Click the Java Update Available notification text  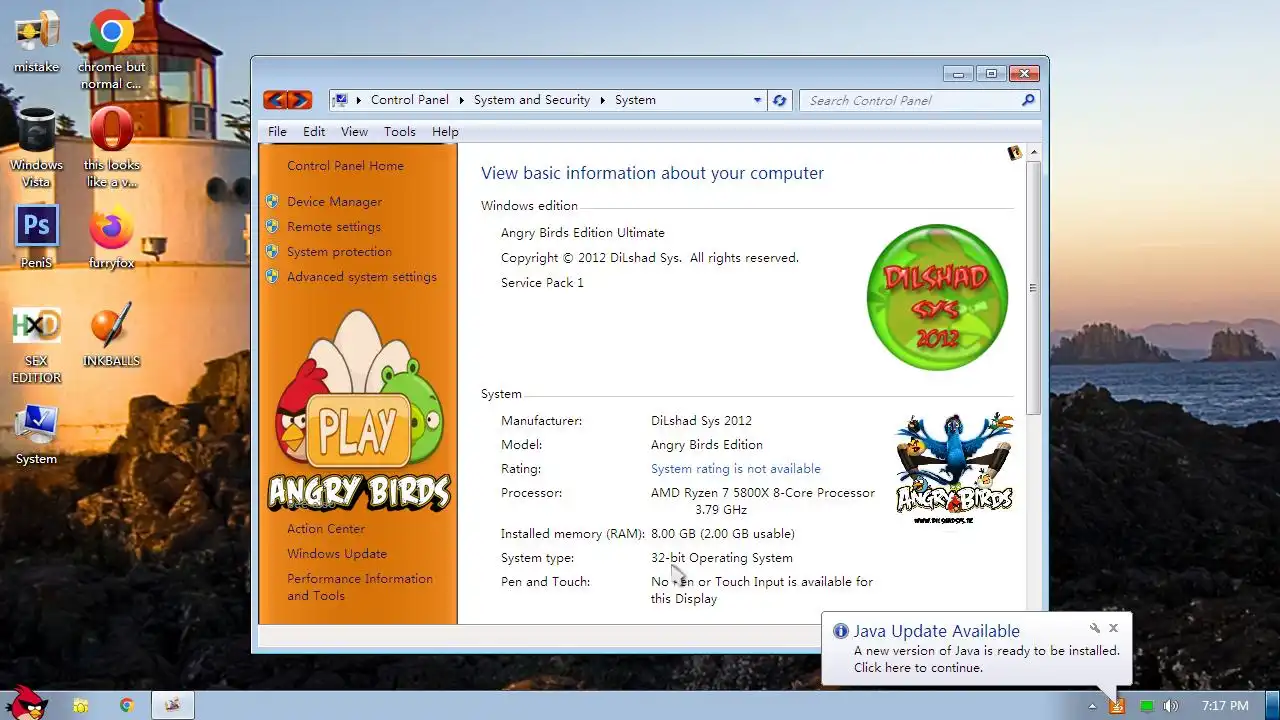point(936,631)
